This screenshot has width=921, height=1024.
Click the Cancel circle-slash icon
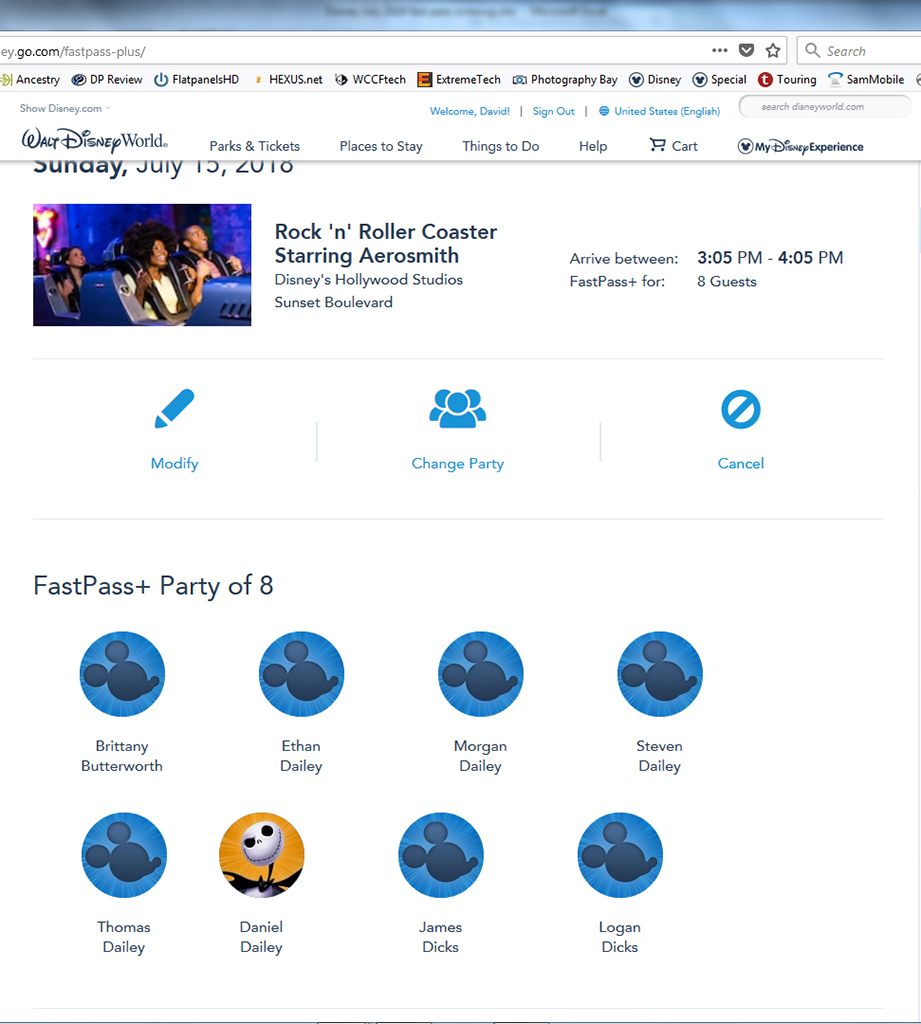click(x=741, y=409)
